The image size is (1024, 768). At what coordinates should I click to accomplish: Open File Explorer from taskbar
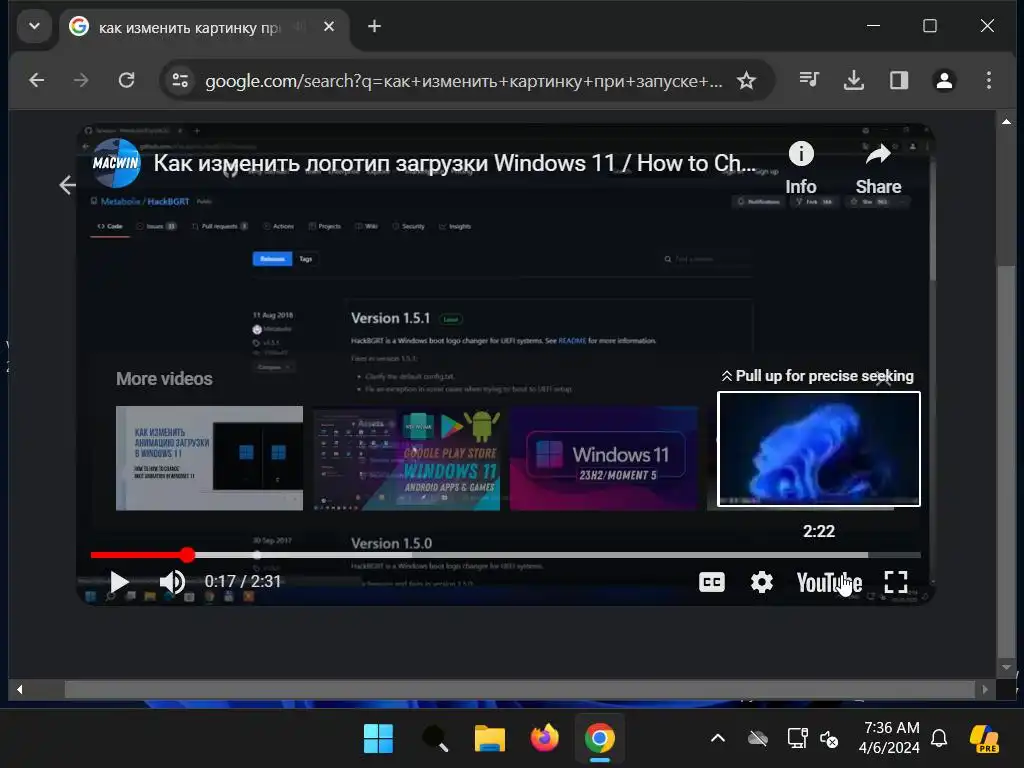pyautogui.click(x=490, y=739)
